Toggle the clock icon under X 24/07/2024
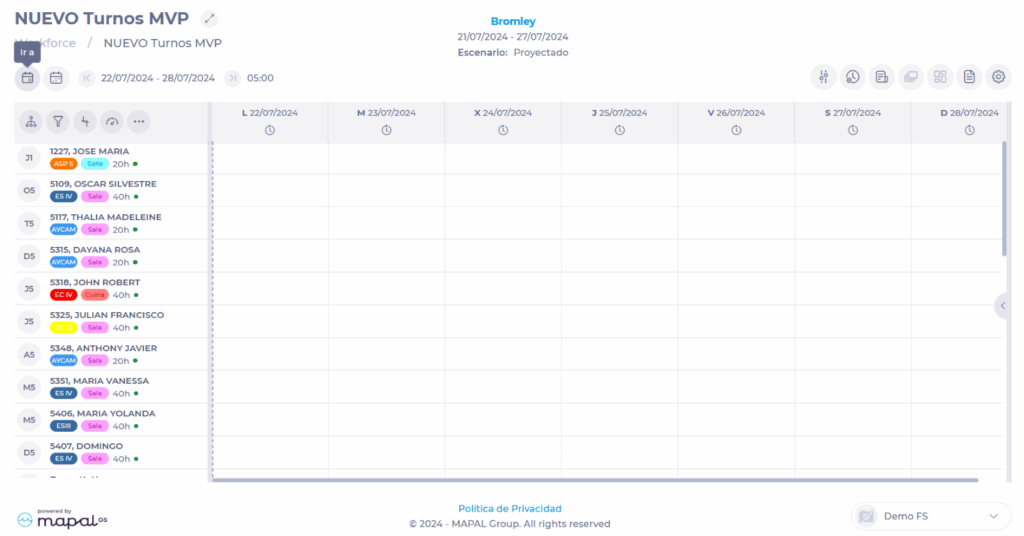 (x=503, y=130)
